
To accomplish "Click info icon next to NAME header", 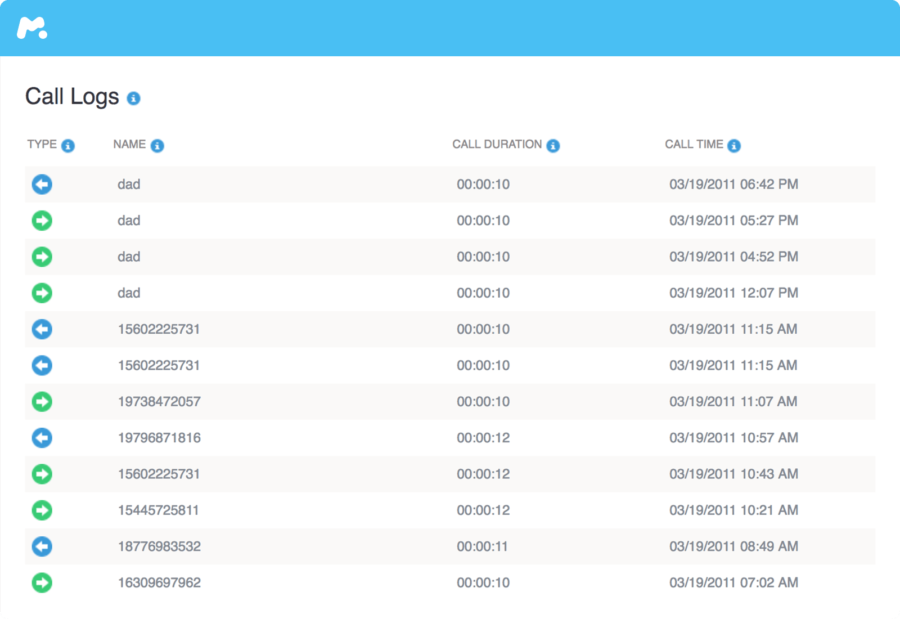I will click(x=157, y=145).
